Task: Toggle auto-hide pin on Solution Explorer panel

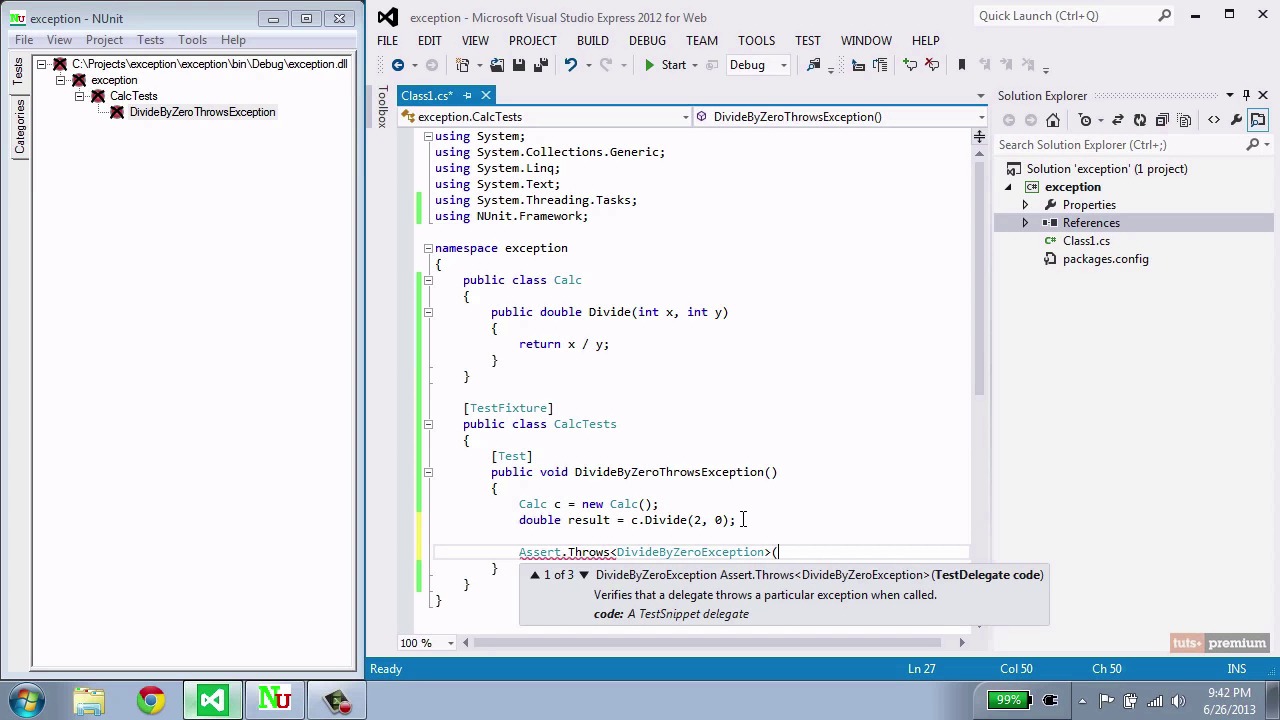Action: point(1246,96)
